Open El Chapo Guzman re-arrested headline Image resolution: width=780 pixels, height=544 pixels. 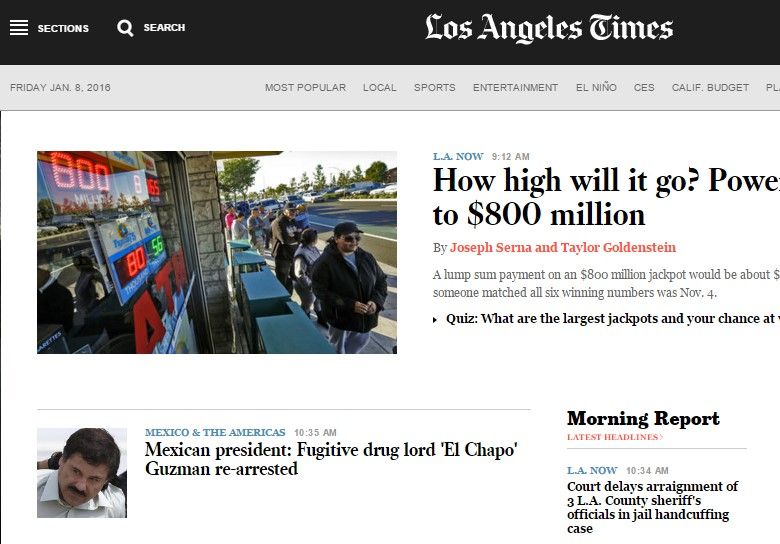tap(331, 459)
